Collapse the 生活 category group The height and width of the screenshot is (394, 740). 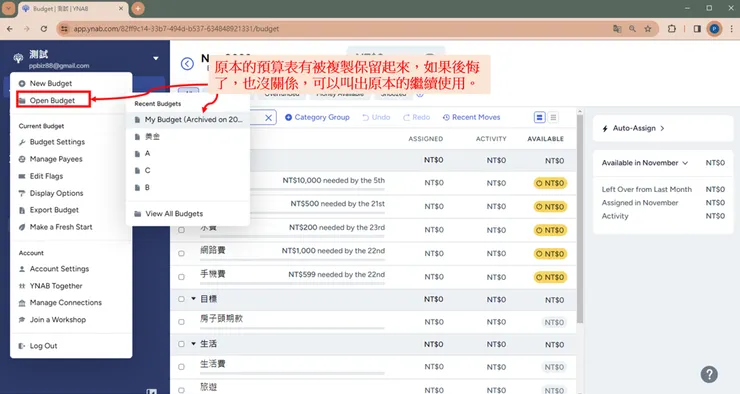click(x=193, y=344)
